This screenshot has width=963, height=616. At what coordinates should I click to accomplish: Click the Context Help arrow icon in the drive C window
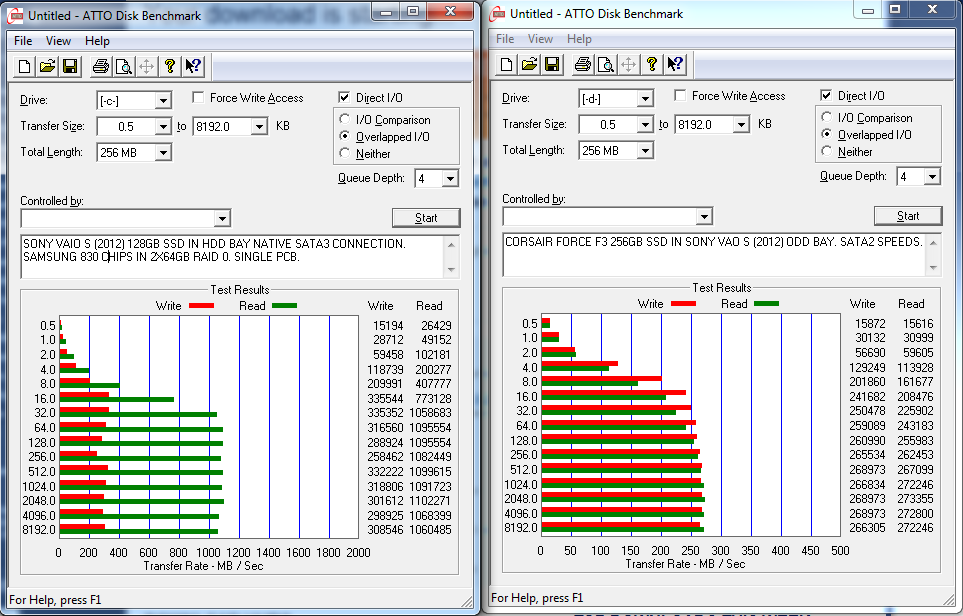(x=193, y=67)
